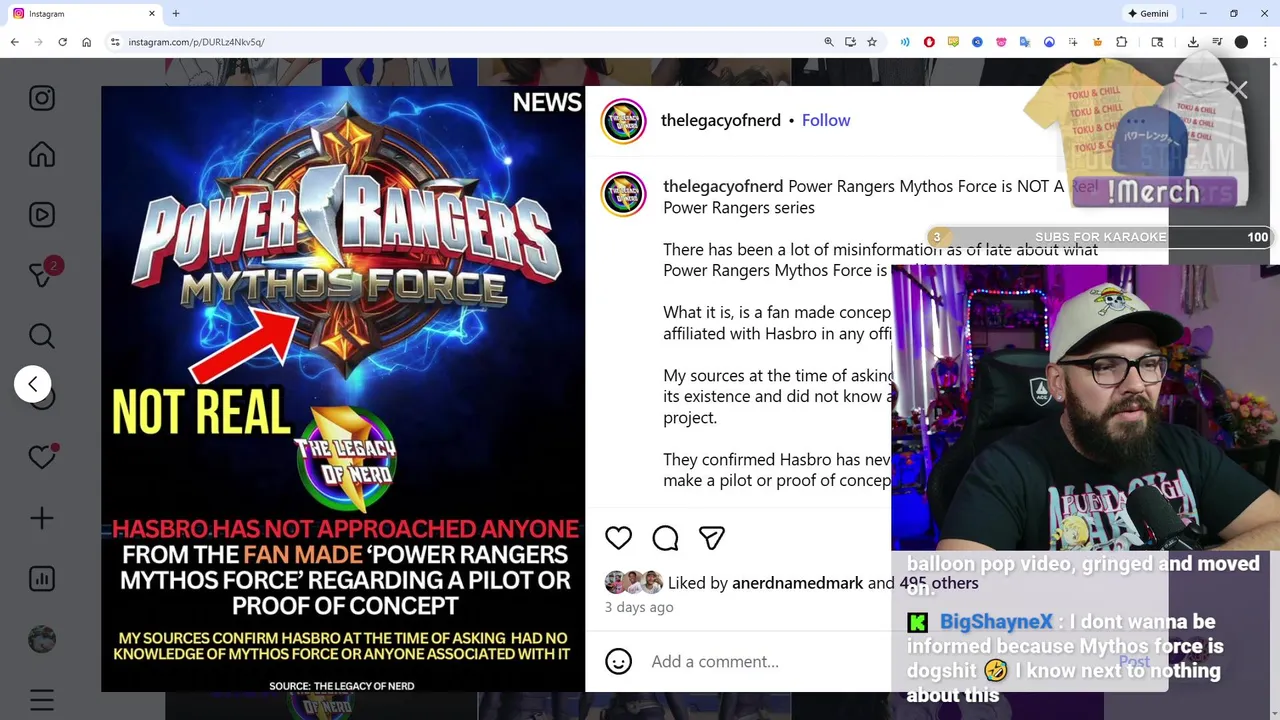Open anerdnamedmark's profile from likes

[797, 583]
